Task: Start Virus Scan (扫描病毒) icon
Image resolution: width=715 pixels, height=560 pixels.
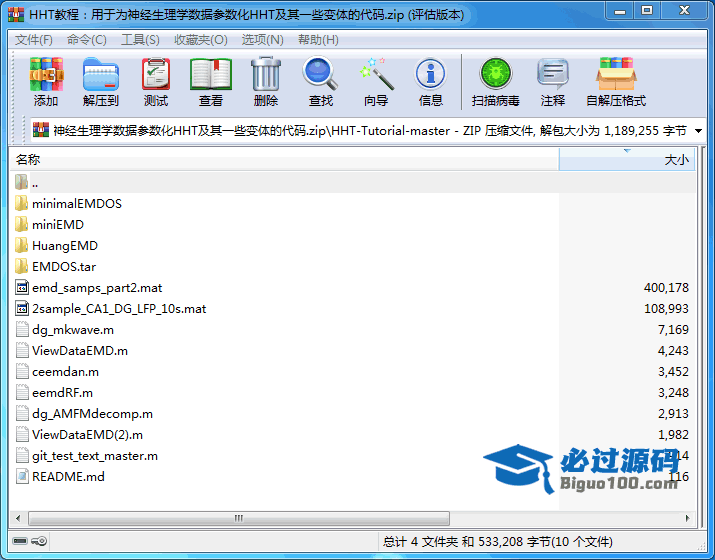Action: (x=496, y=73)
